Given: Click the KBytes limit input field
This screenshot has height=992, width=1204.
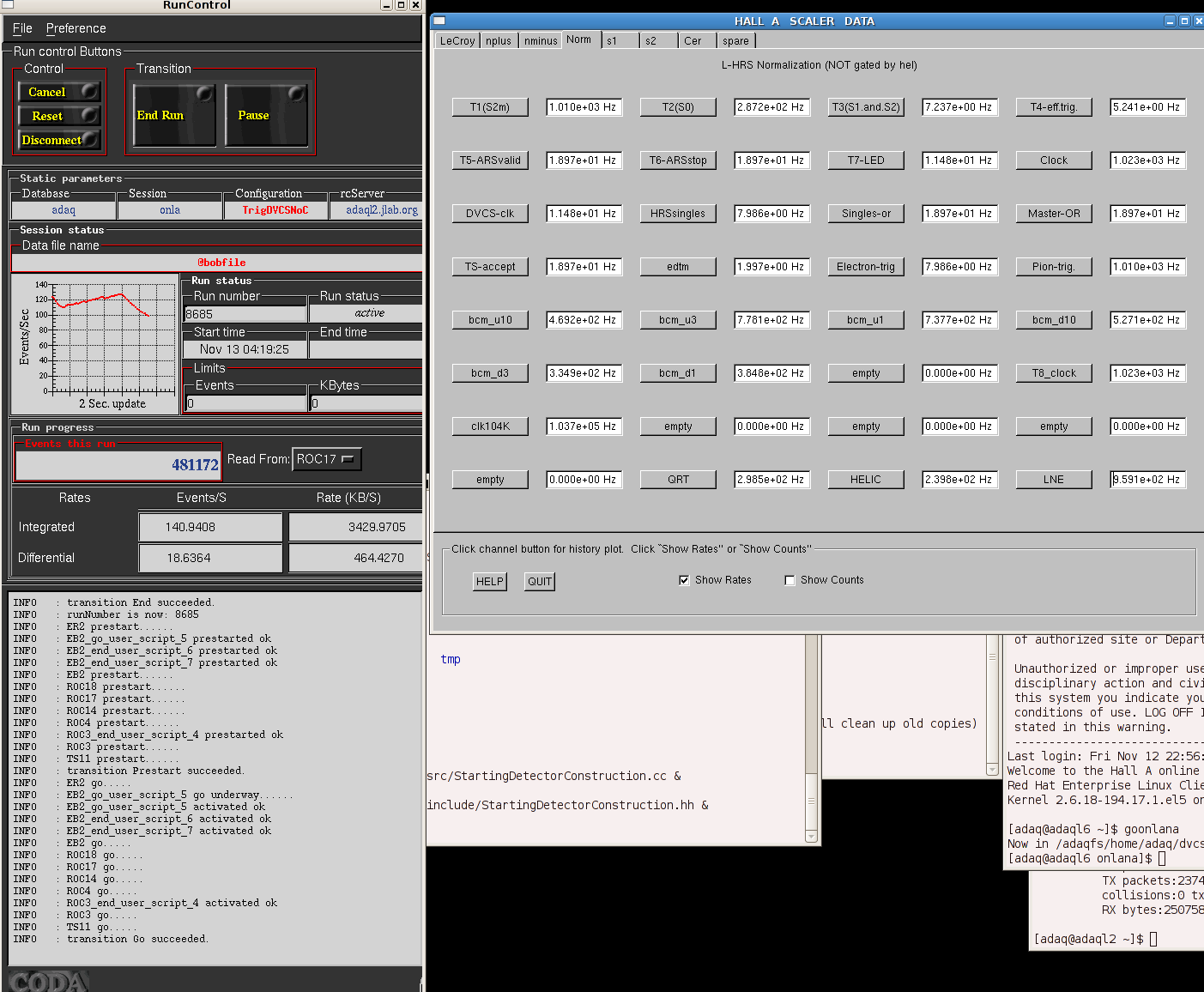Looking at the screenshot, I should (366, 403).
